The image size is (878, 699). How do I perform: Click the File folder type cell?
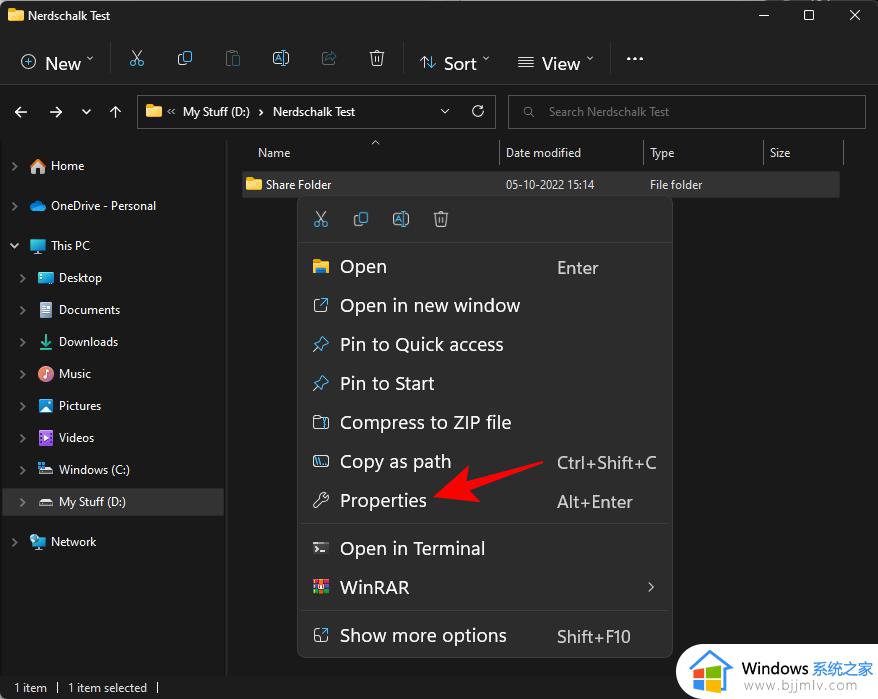pos(676,184)
